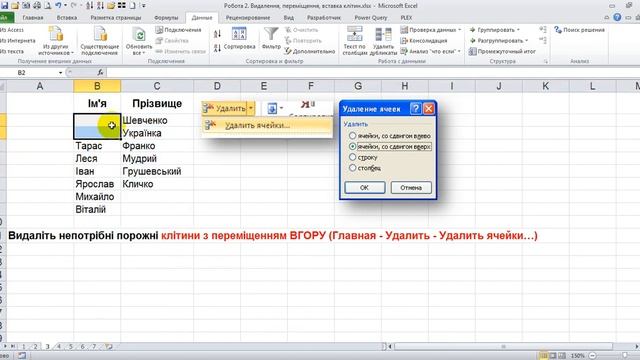640x360 pixels.
Task: Sort A to Z ascending in ribbon
Action: tap(218, 33)
